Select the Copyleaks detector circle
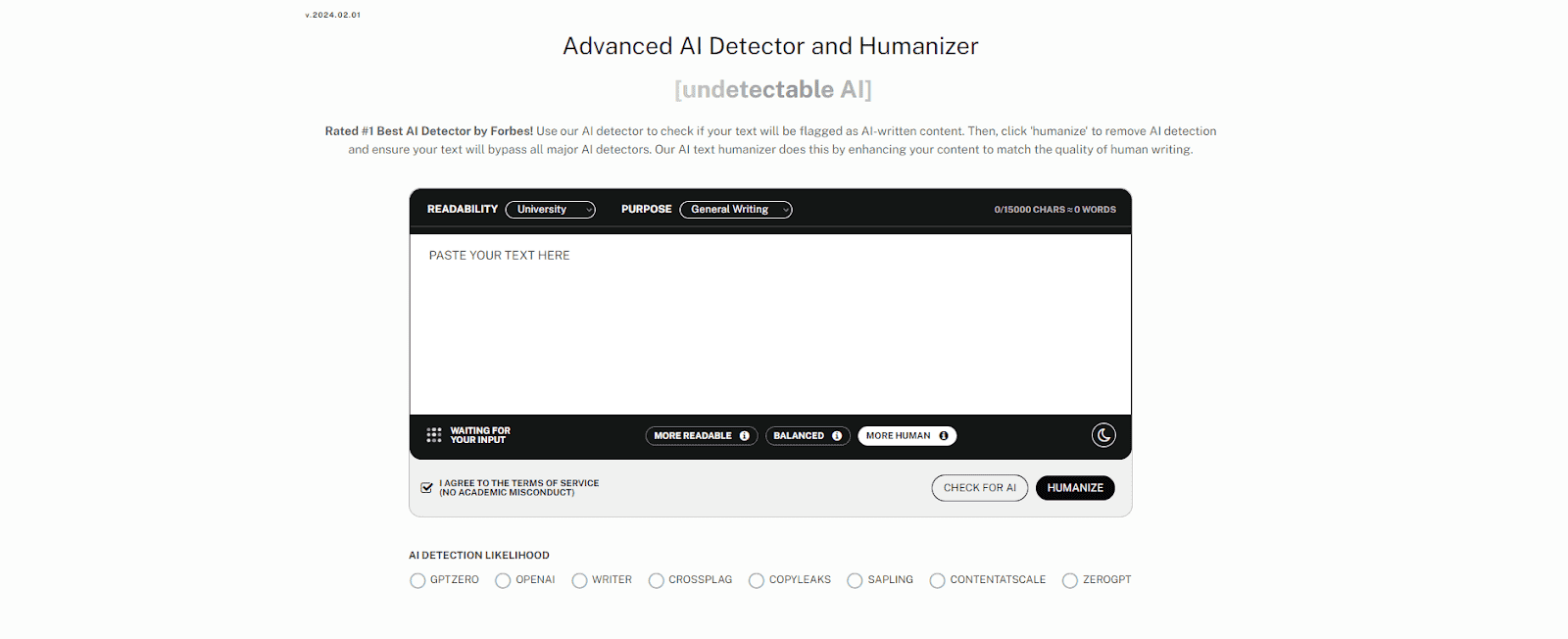 757,580
